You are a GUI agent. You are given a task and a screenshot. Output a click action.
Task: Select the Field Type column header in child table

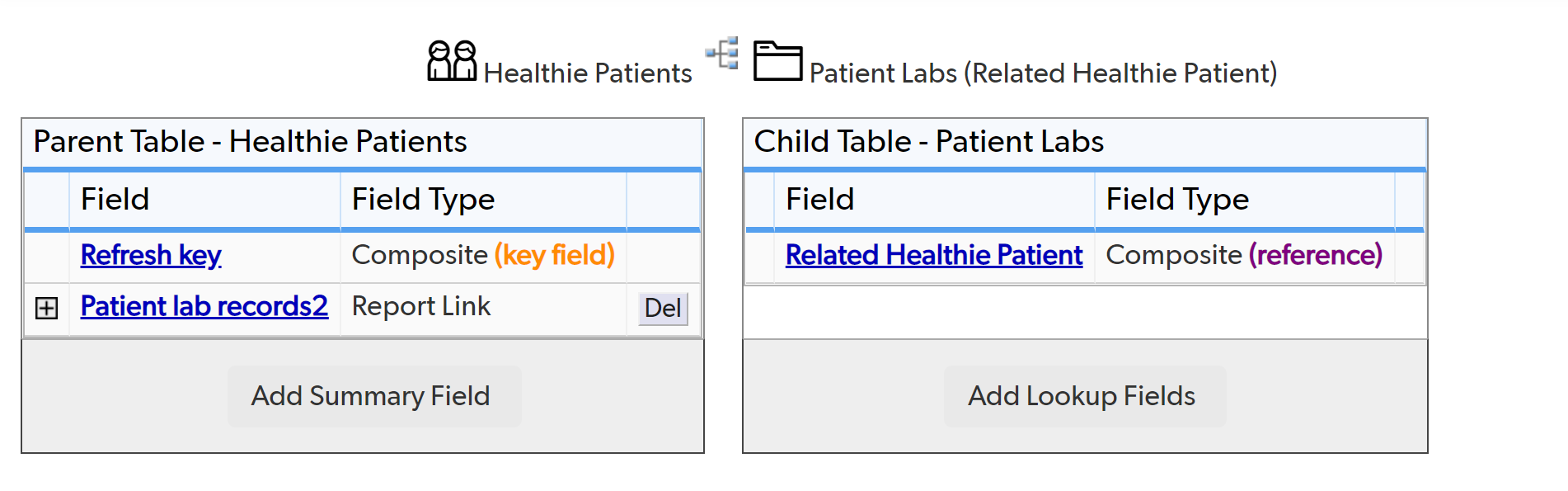[1177, 199]
